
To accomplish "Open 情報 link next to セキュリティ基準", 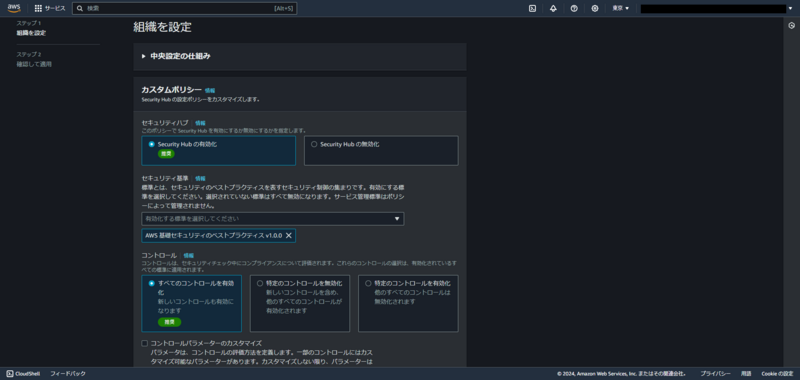I will 200,179.
